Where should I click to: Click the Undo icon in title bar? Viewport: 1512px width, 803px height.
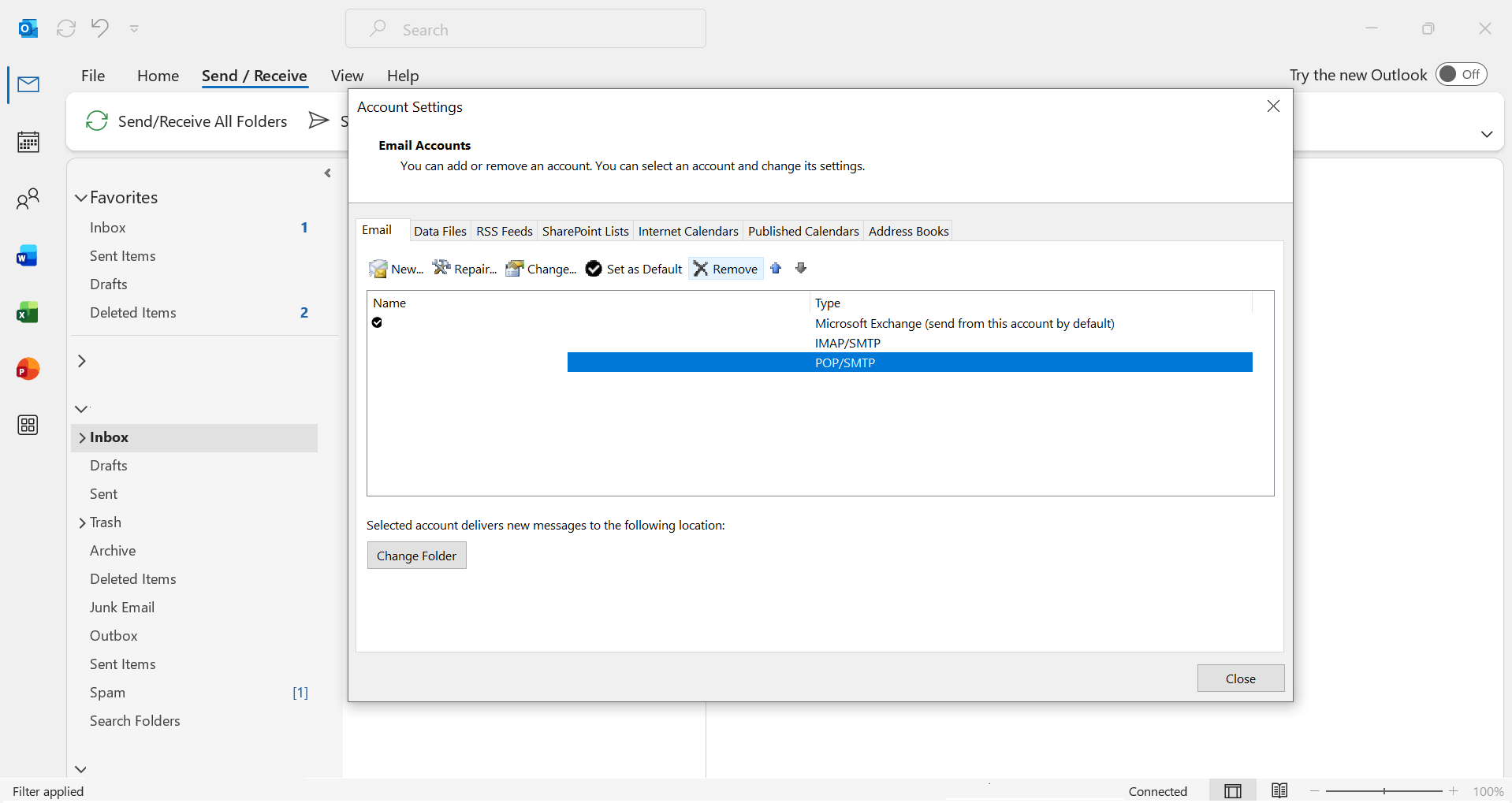pos(100,28)
